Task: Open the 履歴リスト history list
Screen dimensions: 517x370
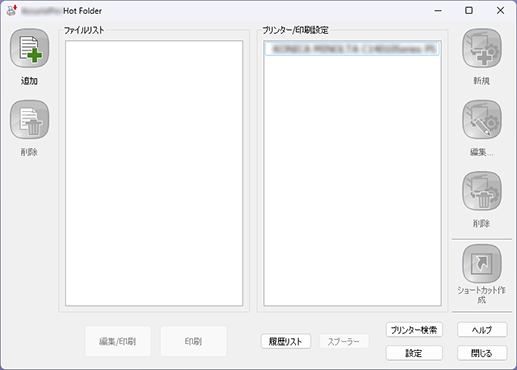Action: 286,341
